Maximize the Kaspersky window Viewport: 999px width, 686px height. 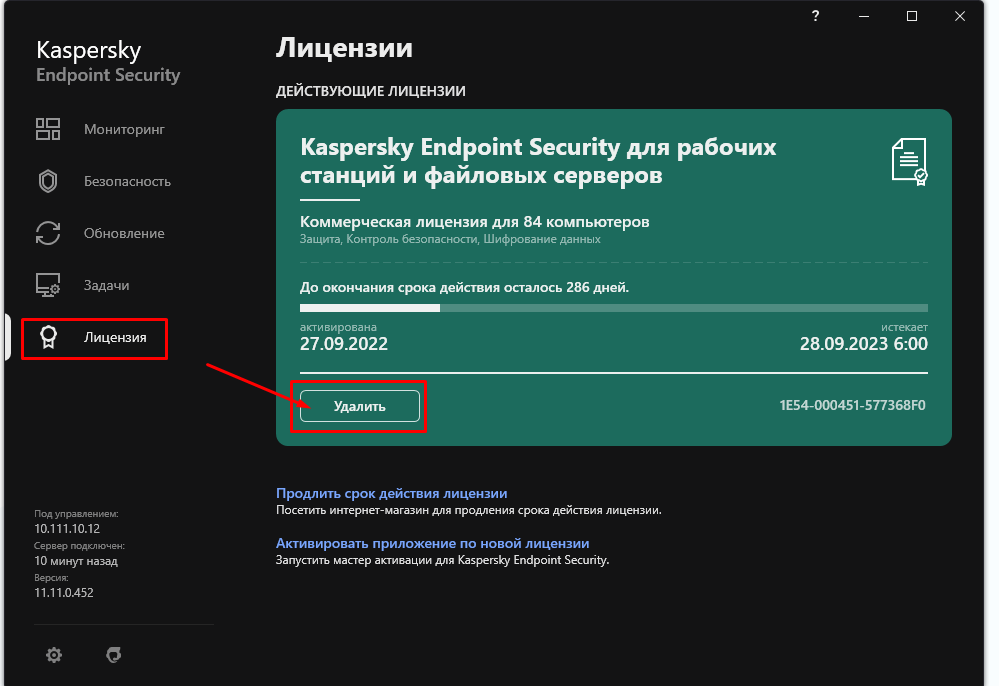[912, 16]
